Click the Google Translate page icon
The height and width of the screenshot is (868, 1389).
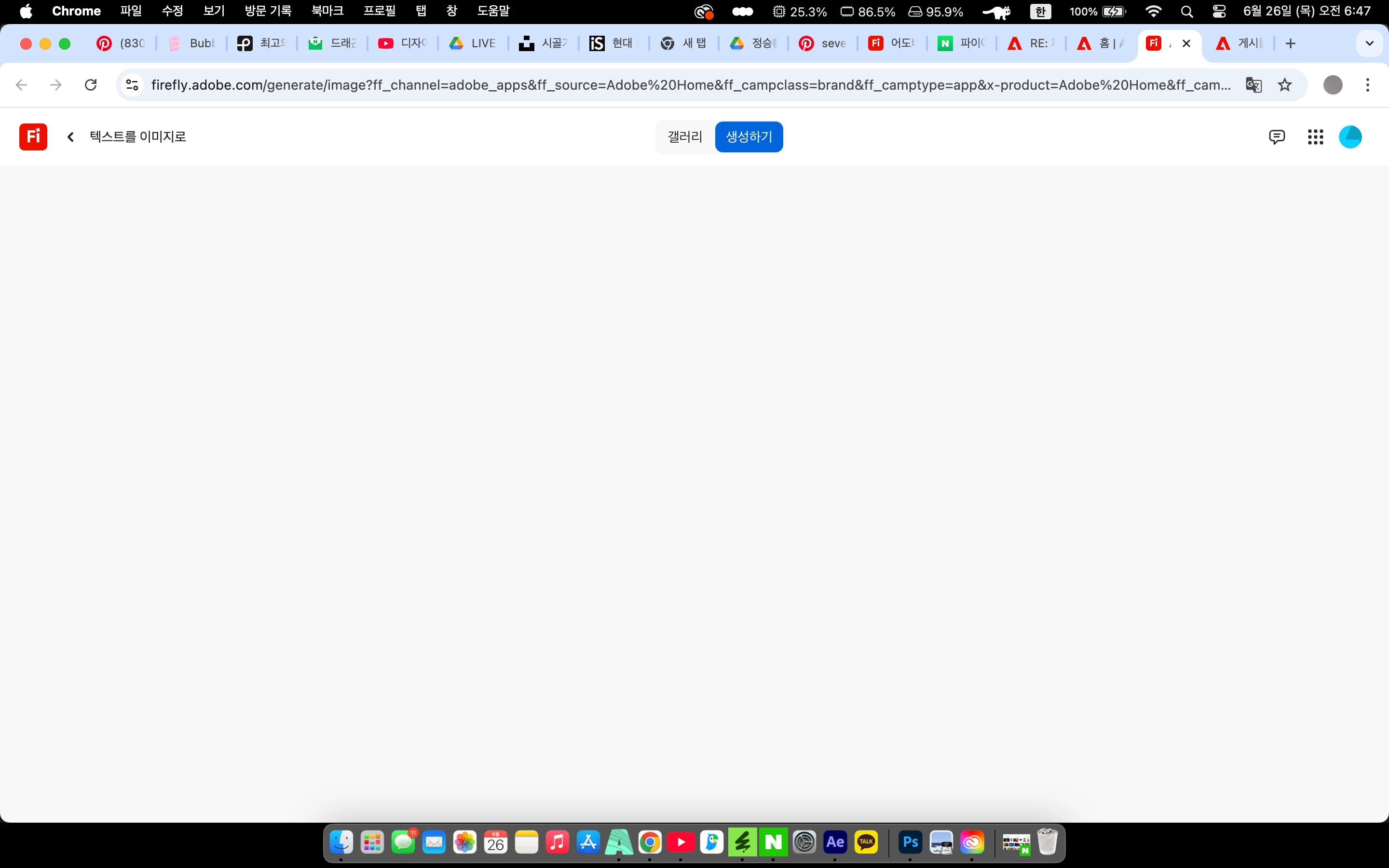[1253, 85]
